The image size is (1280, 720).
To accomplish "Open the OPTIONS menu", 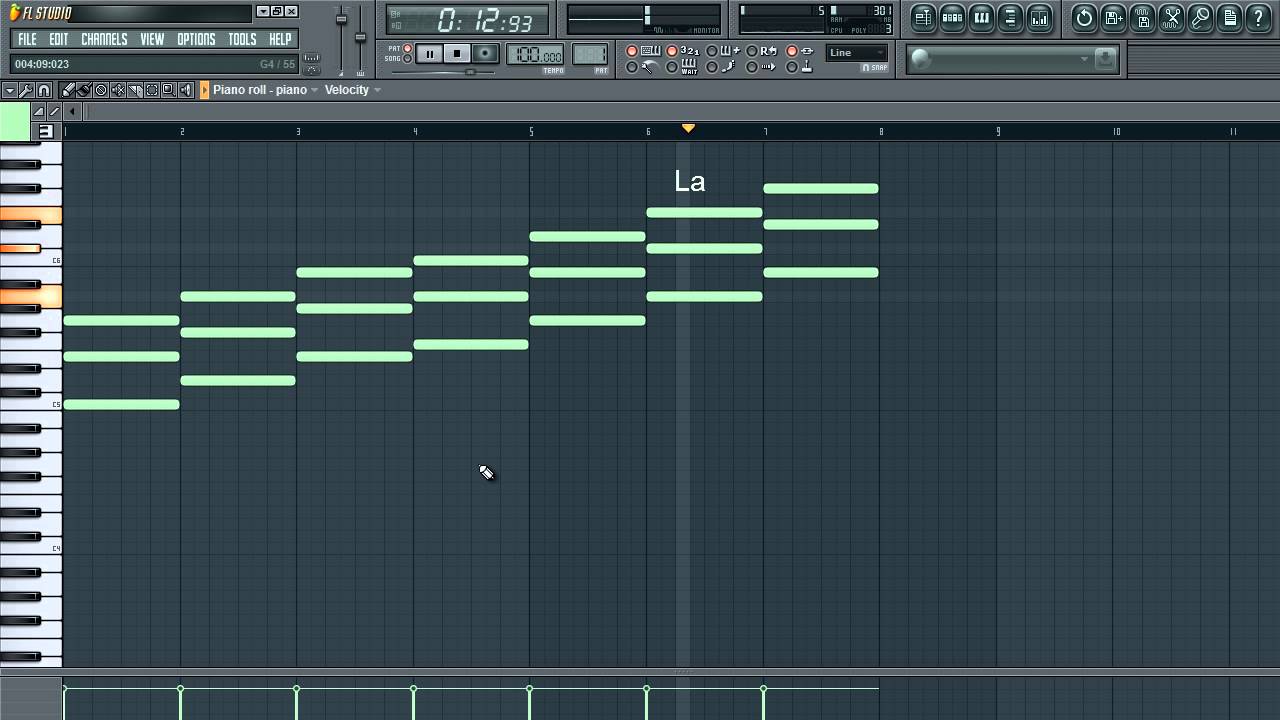I will pos(196,39).
